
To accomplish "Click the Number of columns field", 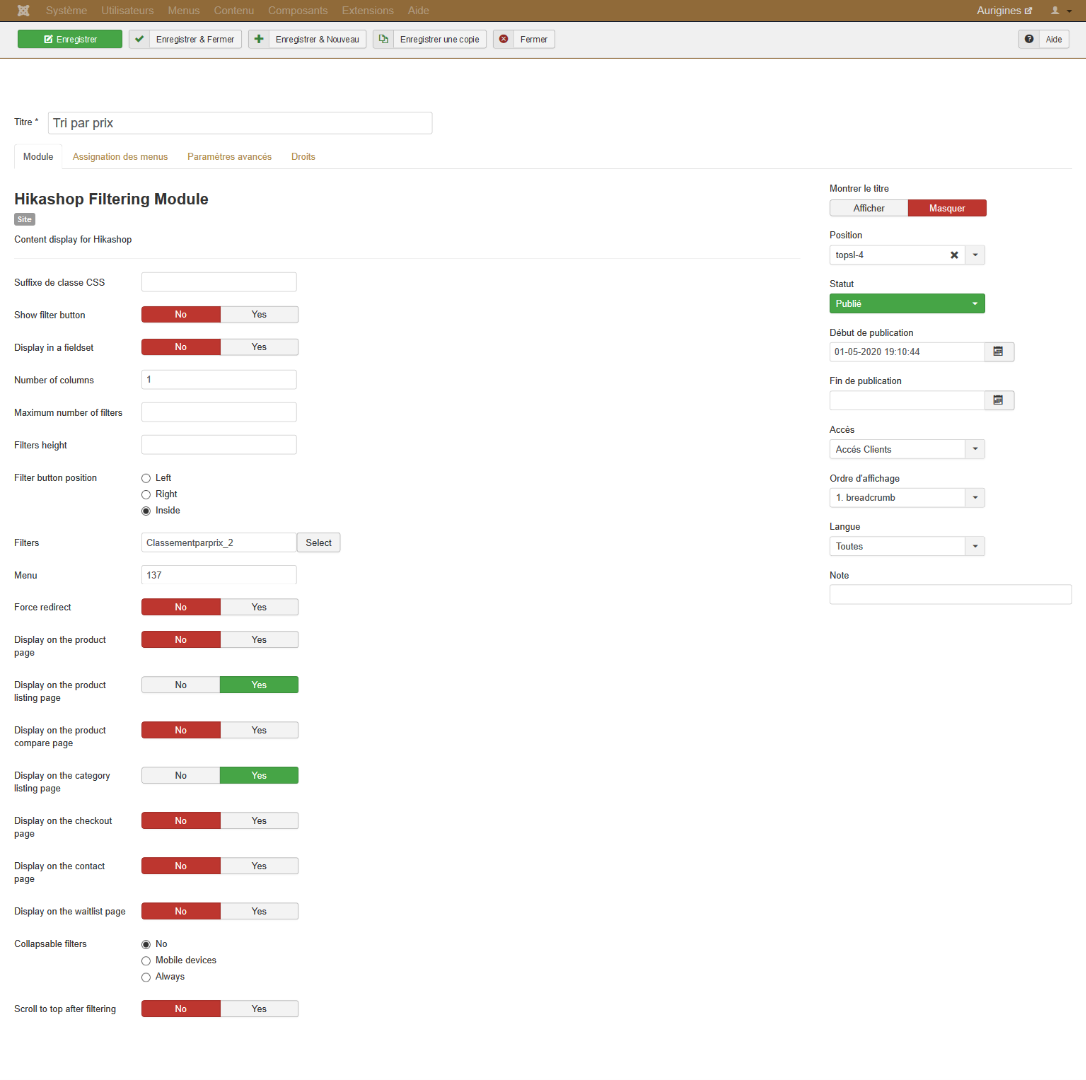I will [219, 380].
